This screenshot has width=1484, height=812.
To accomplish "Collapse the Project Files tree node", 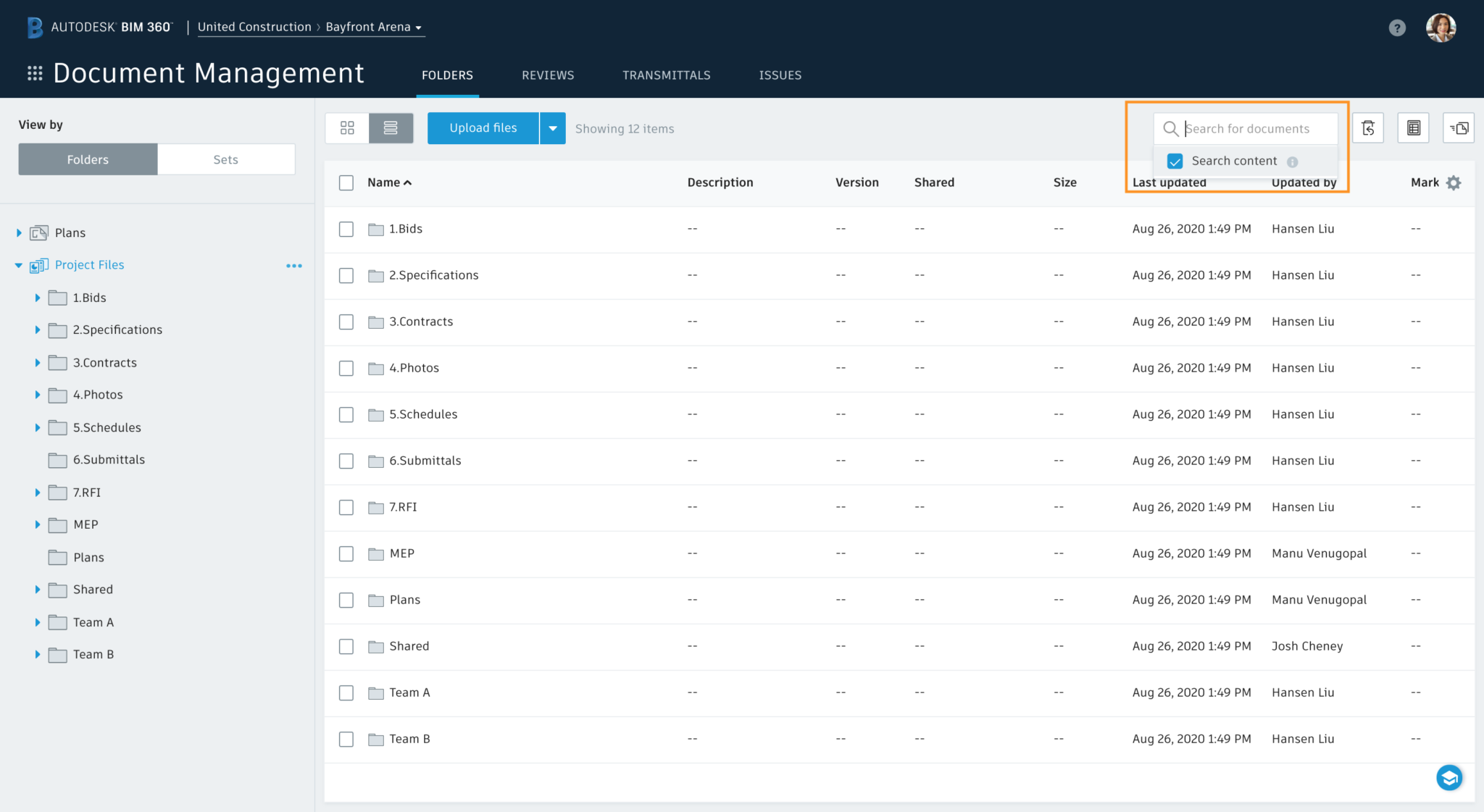I will tap(19, 265).
